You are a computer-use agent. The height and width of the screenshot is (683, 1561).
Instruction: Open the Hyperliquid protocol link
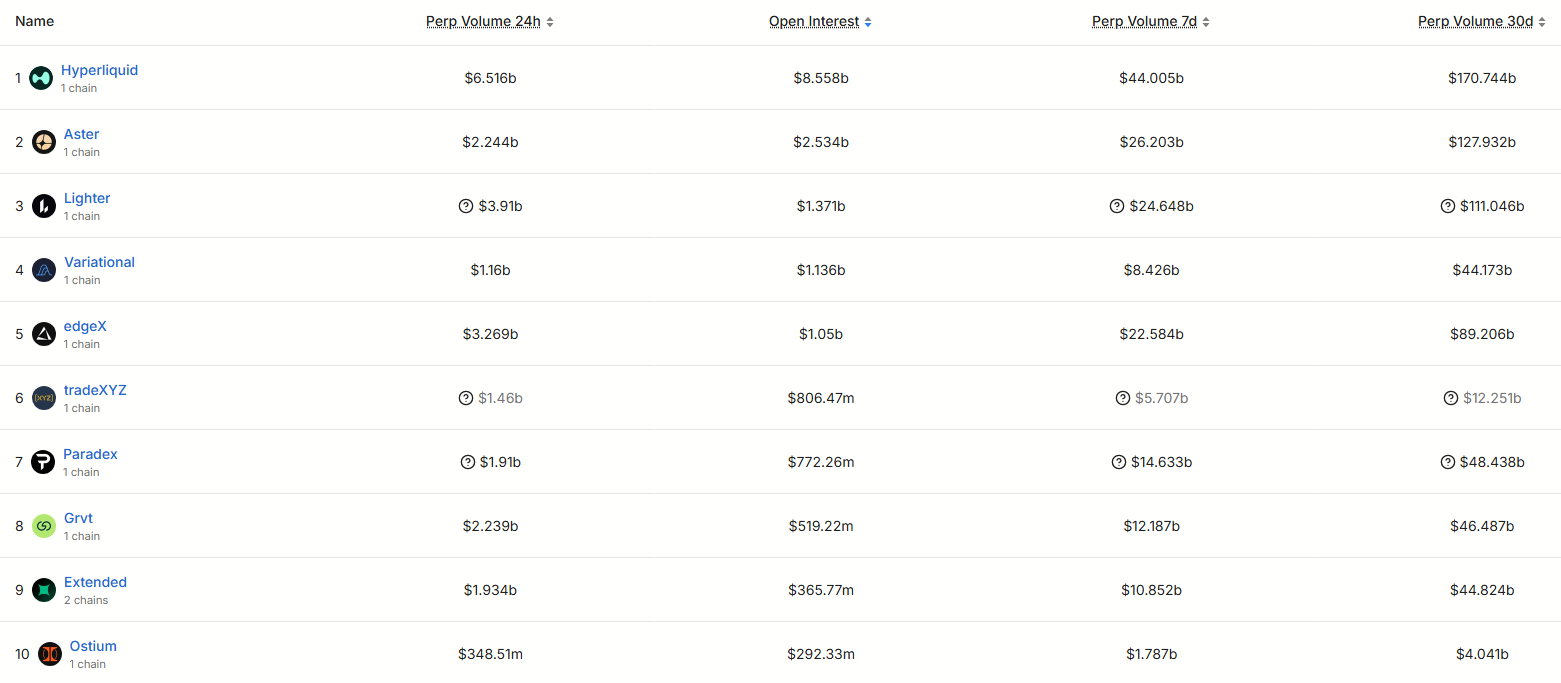coord(99,71)
